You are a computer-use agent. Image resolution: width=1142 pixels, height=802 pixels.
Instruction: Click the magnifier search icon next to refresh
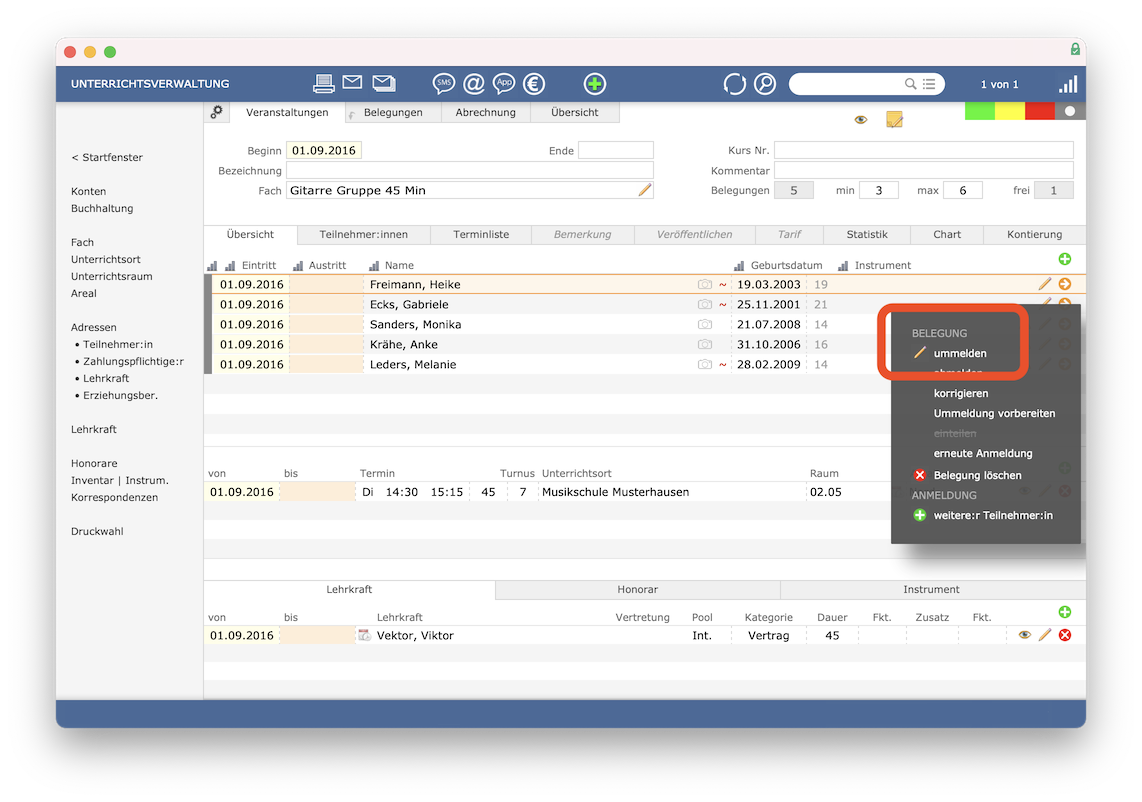[x=765, y=84]
